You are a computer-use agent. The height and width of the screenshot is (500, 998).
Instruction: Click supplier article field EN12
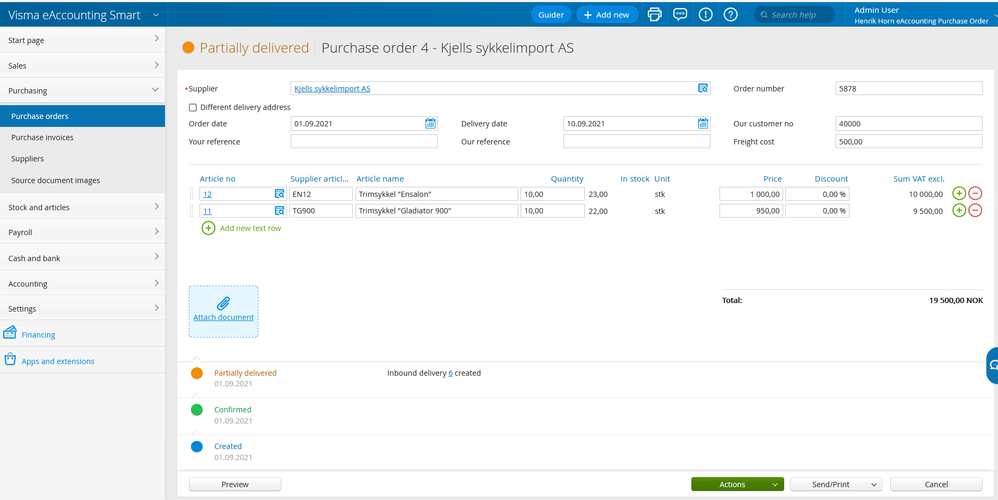click(x=321, y=194)
